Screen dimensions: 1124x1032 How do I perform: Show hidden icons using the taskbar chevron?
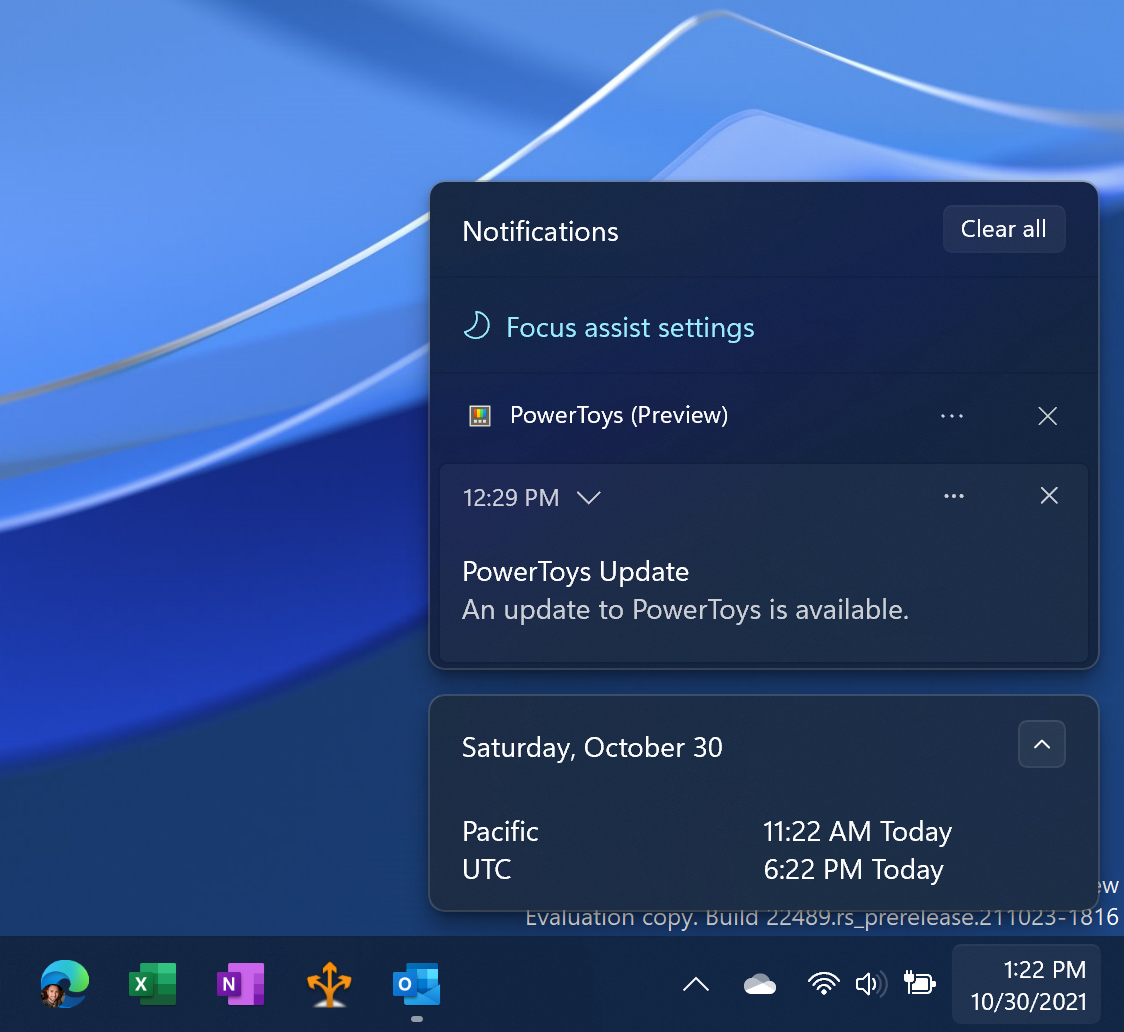click(x=696, y=984)
